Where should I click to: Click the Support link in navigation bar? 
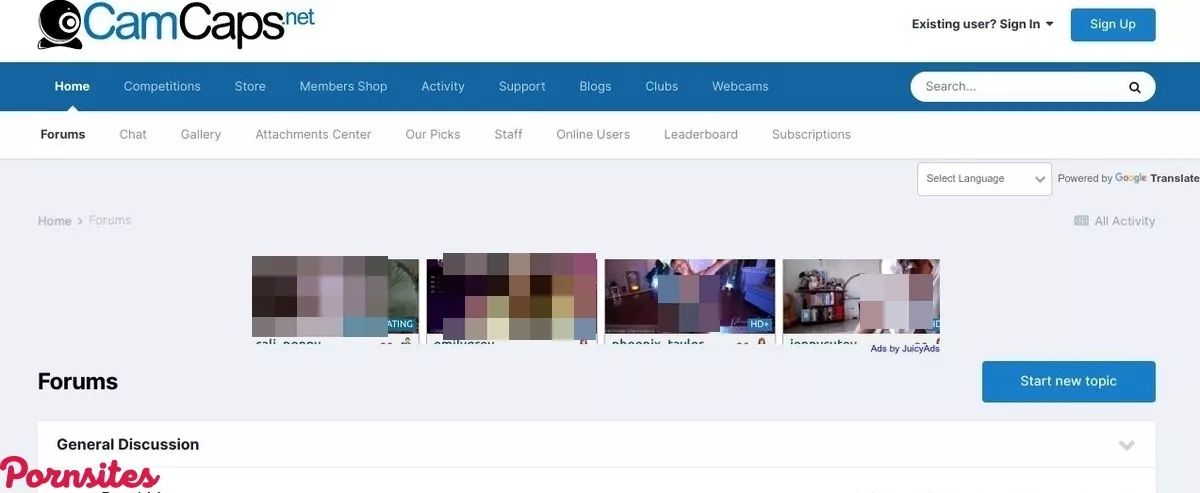click(522, 86)
